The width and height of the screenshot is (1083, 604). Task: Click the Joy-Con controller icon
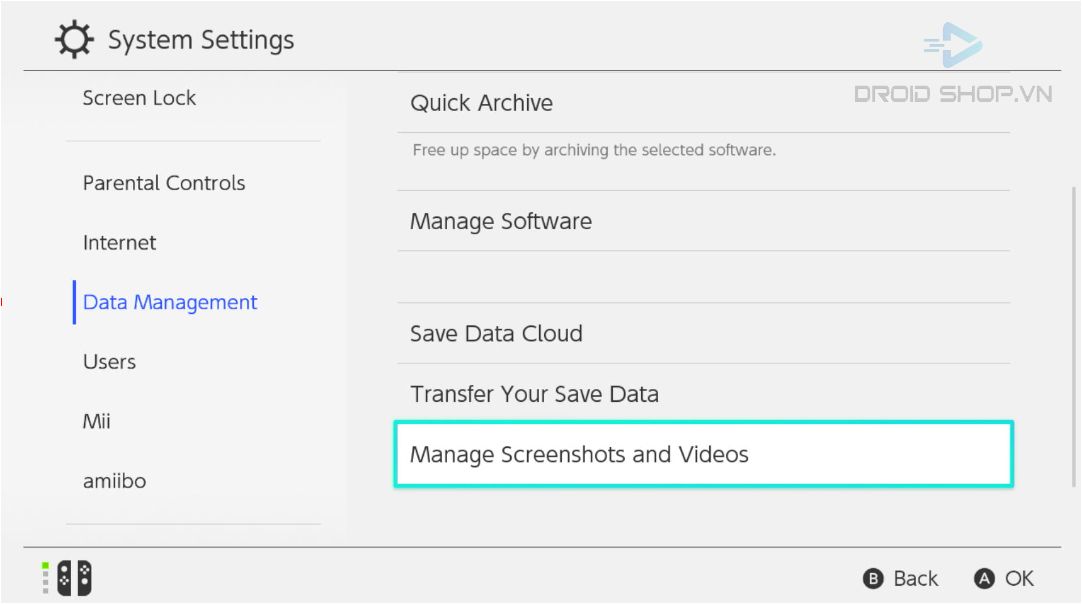click(74, 578)
